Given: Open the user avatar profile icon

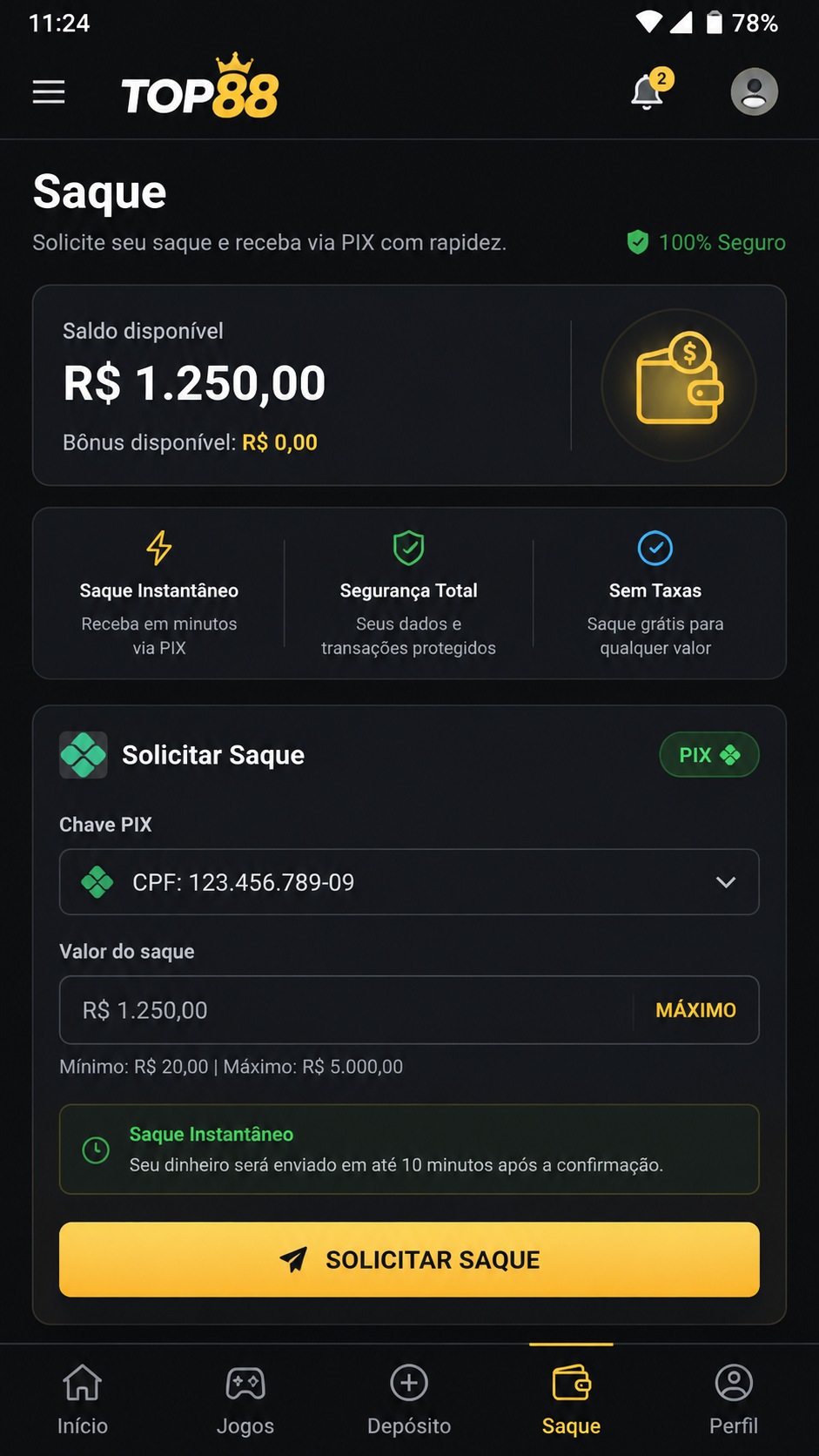Looking at the screenshot, I should pyautogui.click(x=754, y=91).
